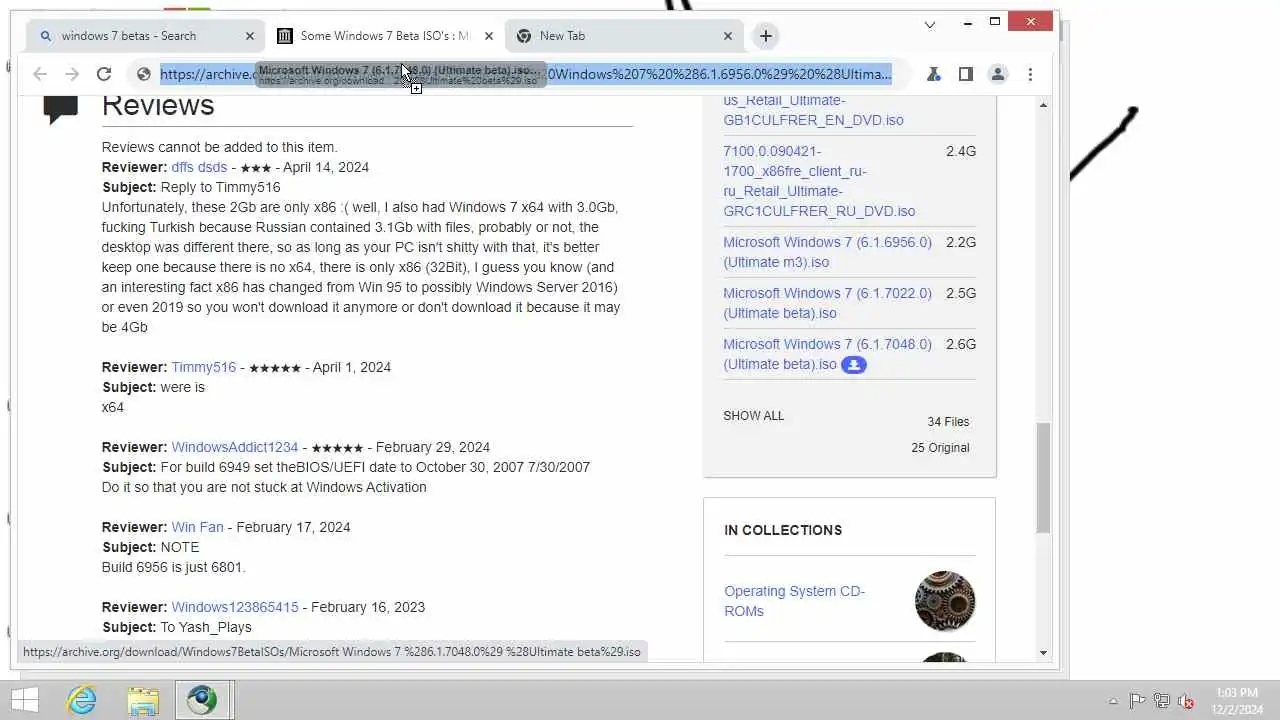Click the site info icon in address bar

(x=144, y=74)
